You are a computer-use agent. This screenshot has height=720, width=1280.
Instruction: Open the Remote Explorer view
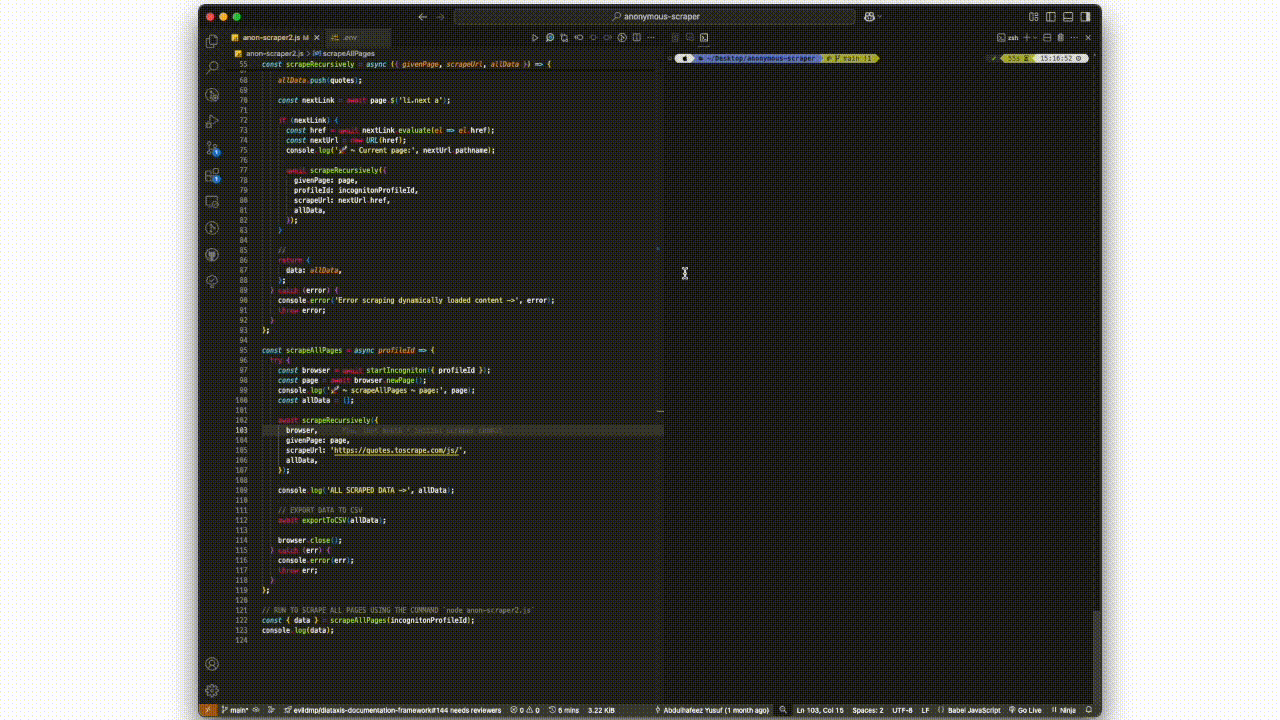tap(212, 201)
